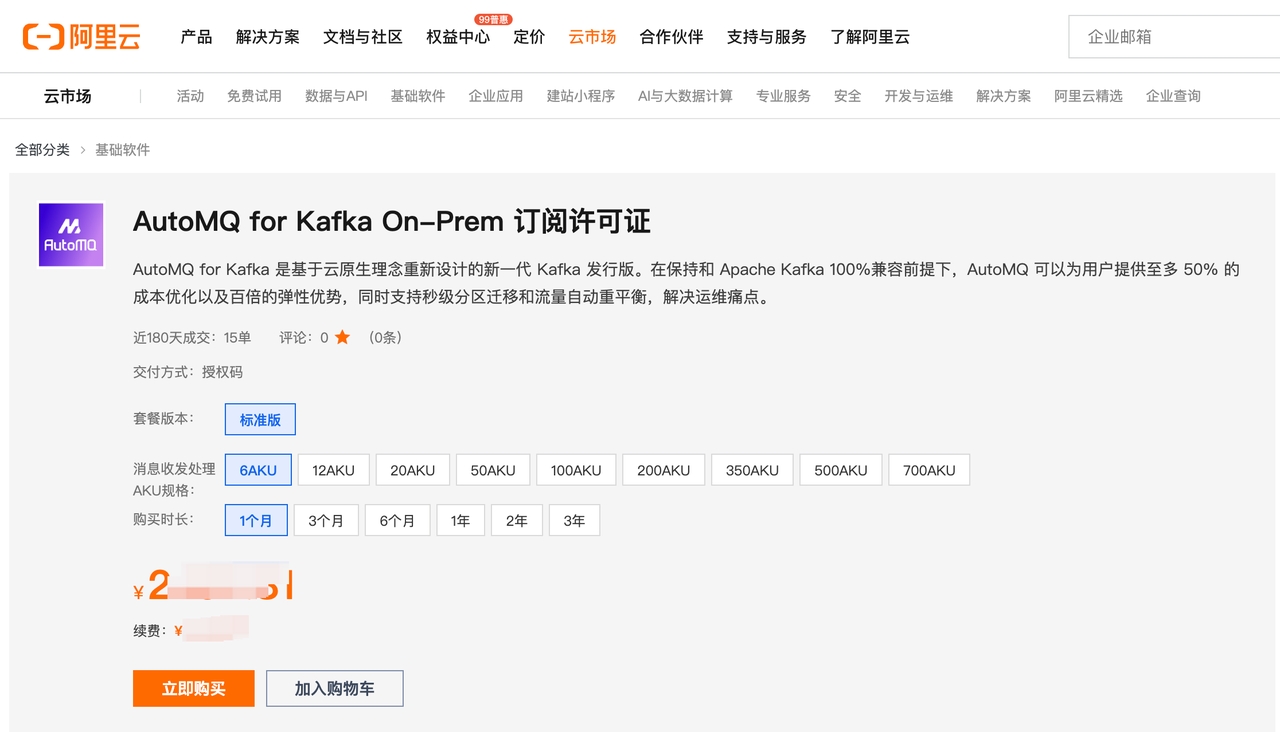Open the 文档与社区 top menu
The image size is (1280, 732).
(x=363, y=37)
